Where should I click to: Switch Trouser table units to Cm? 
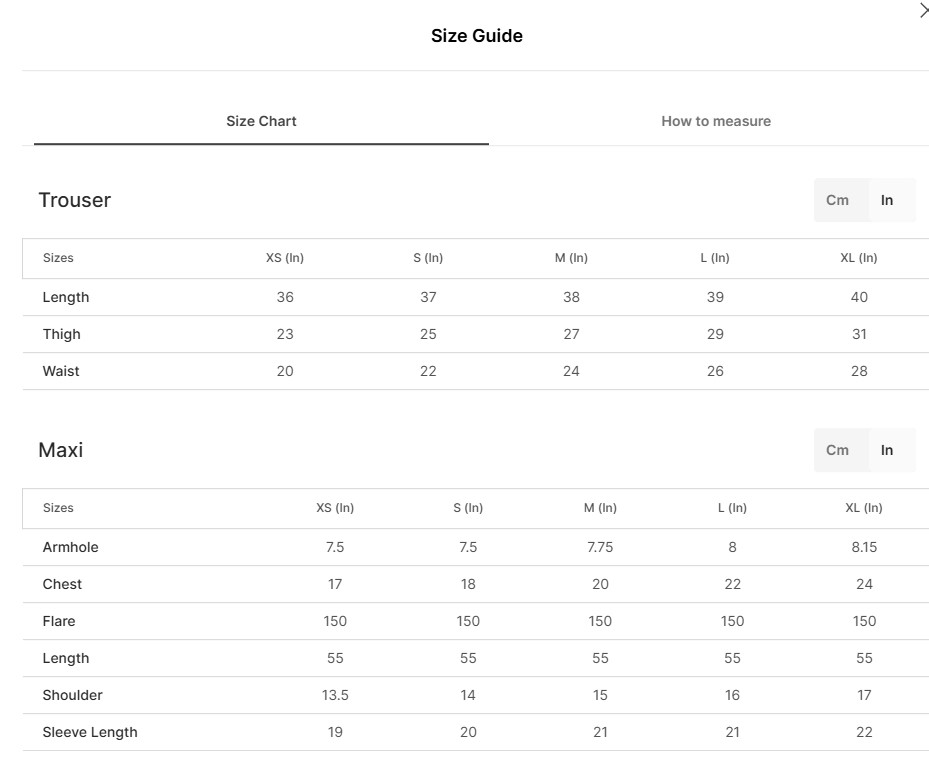pyautogui.click(x=837, y=200)
